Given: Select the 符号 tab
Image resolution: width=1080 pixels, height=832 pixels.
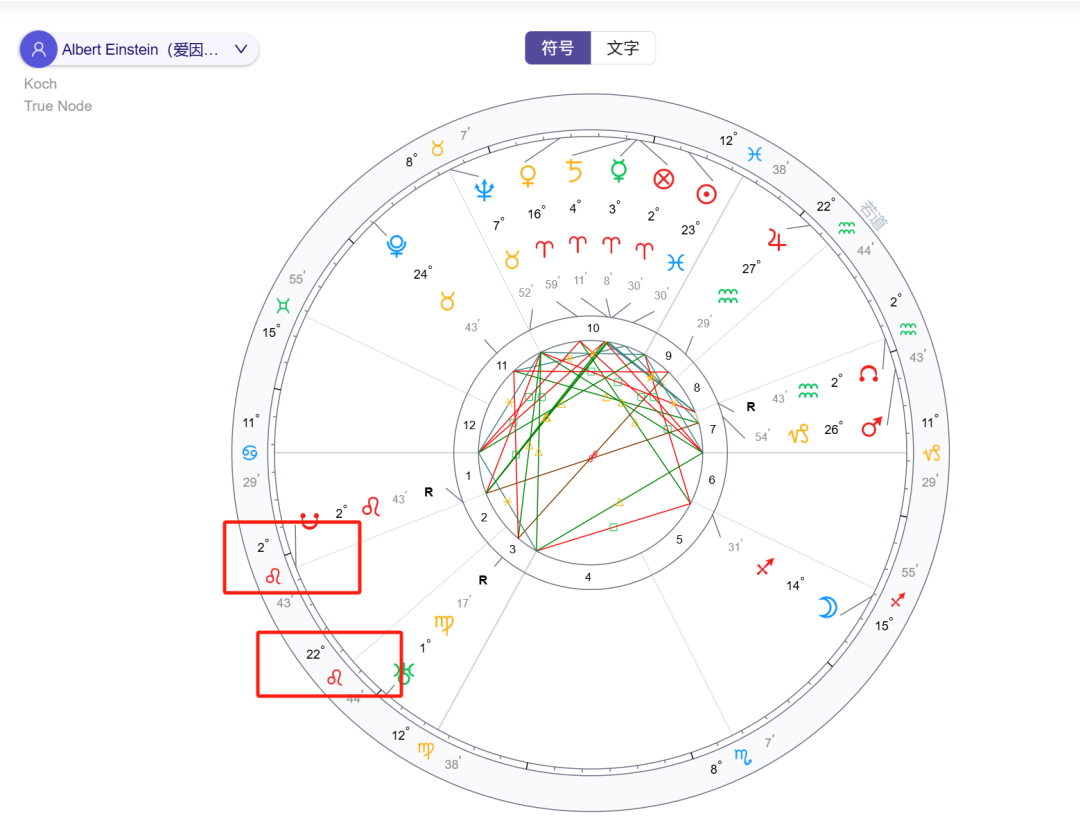Looking at the screenshot, I should coord(557,47).
